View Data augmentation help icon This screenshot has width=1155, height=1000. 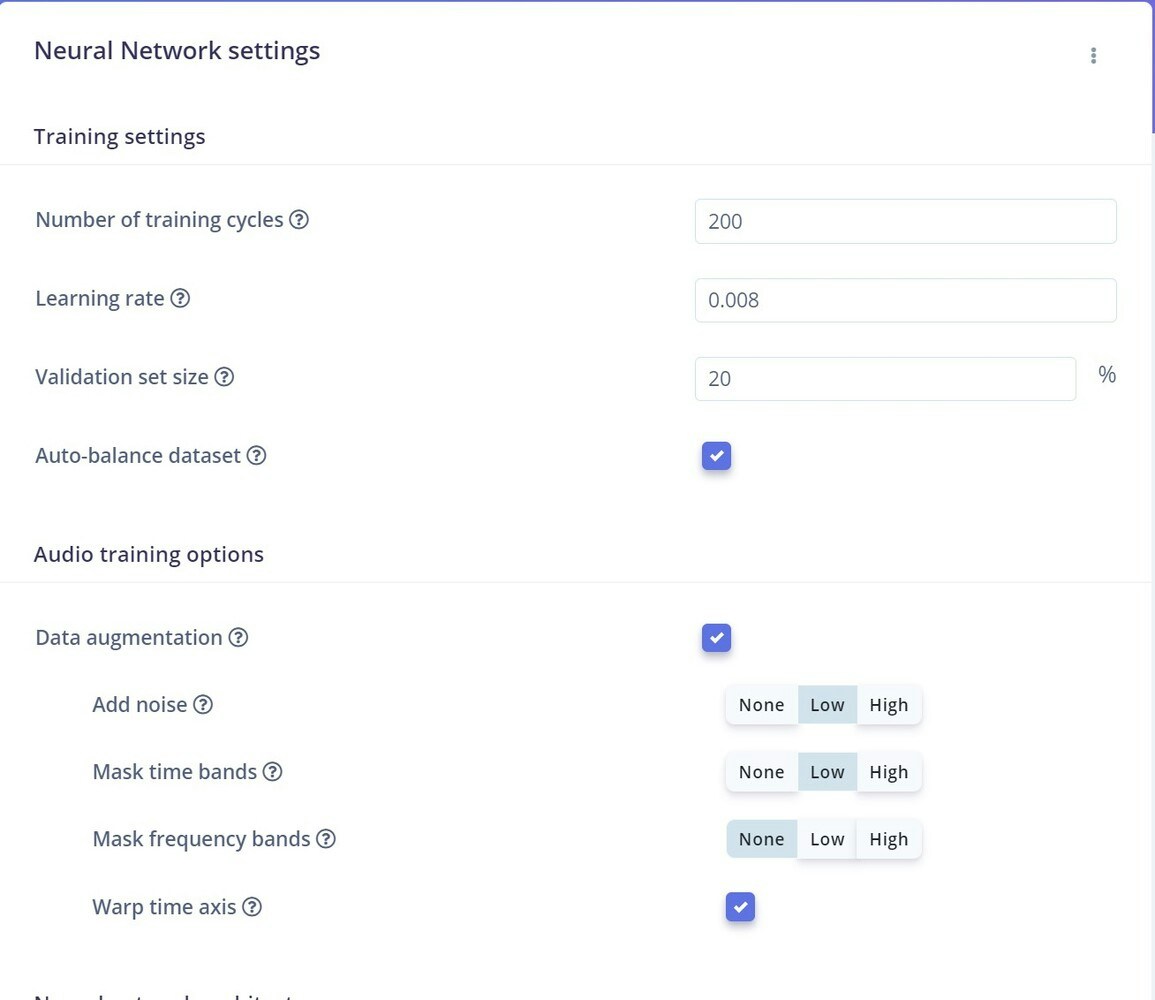click(x=238, y=638)
